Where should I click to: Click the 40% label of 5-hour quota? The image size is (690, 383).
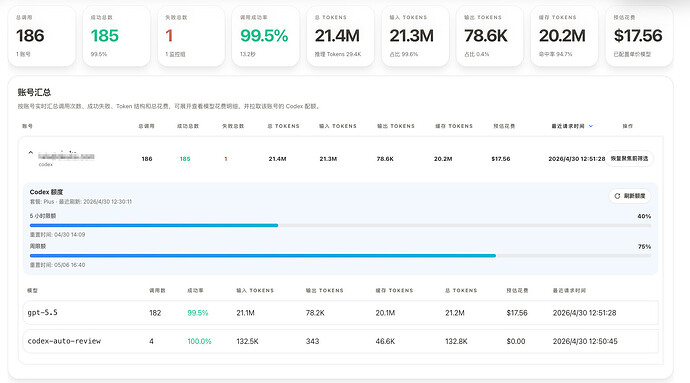coord(644,216)
